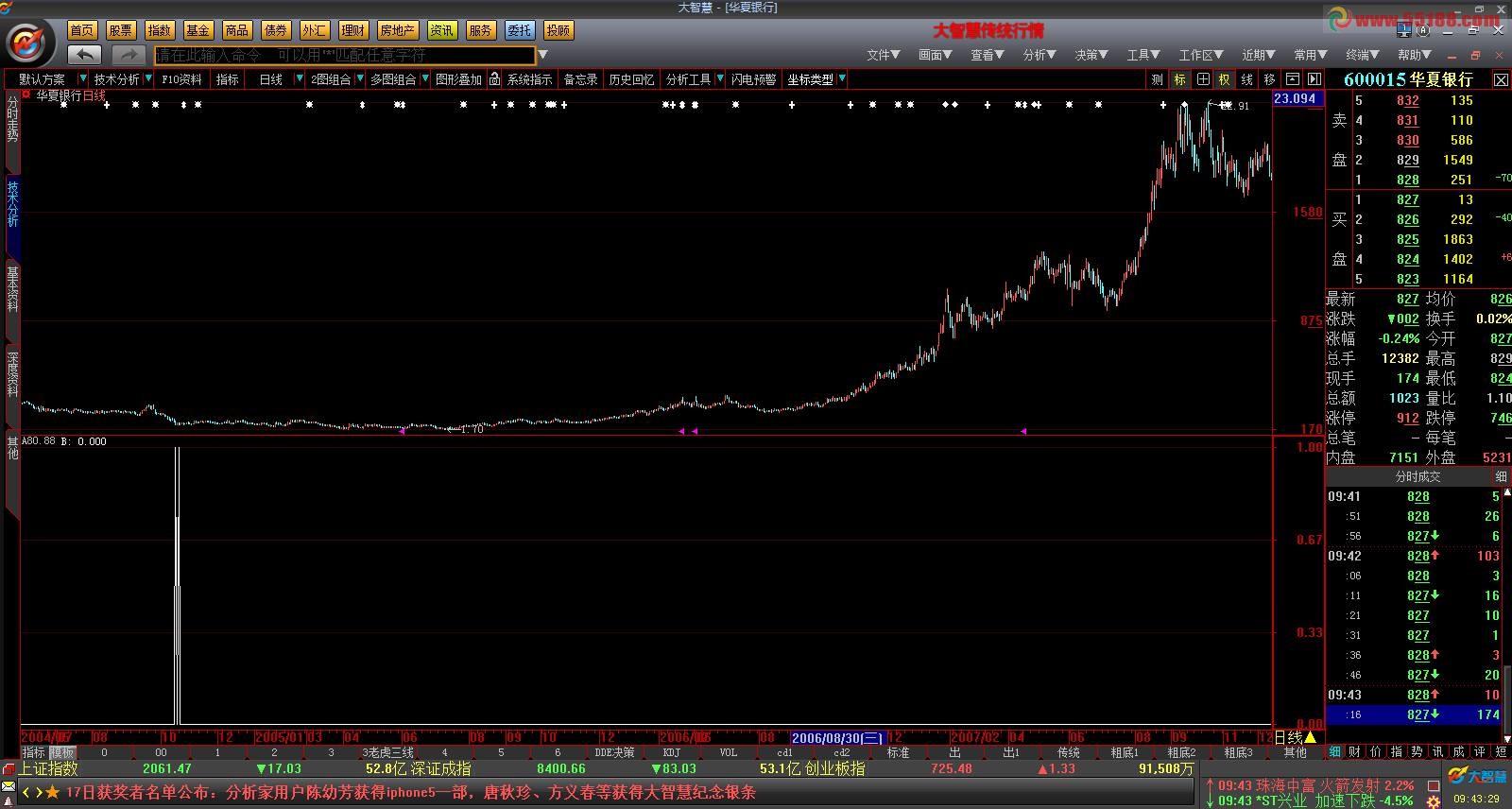The height and width of the screenshot is (809, 1512).
Task: Open the 帮助 menu
Action: tap(1414, 55)
